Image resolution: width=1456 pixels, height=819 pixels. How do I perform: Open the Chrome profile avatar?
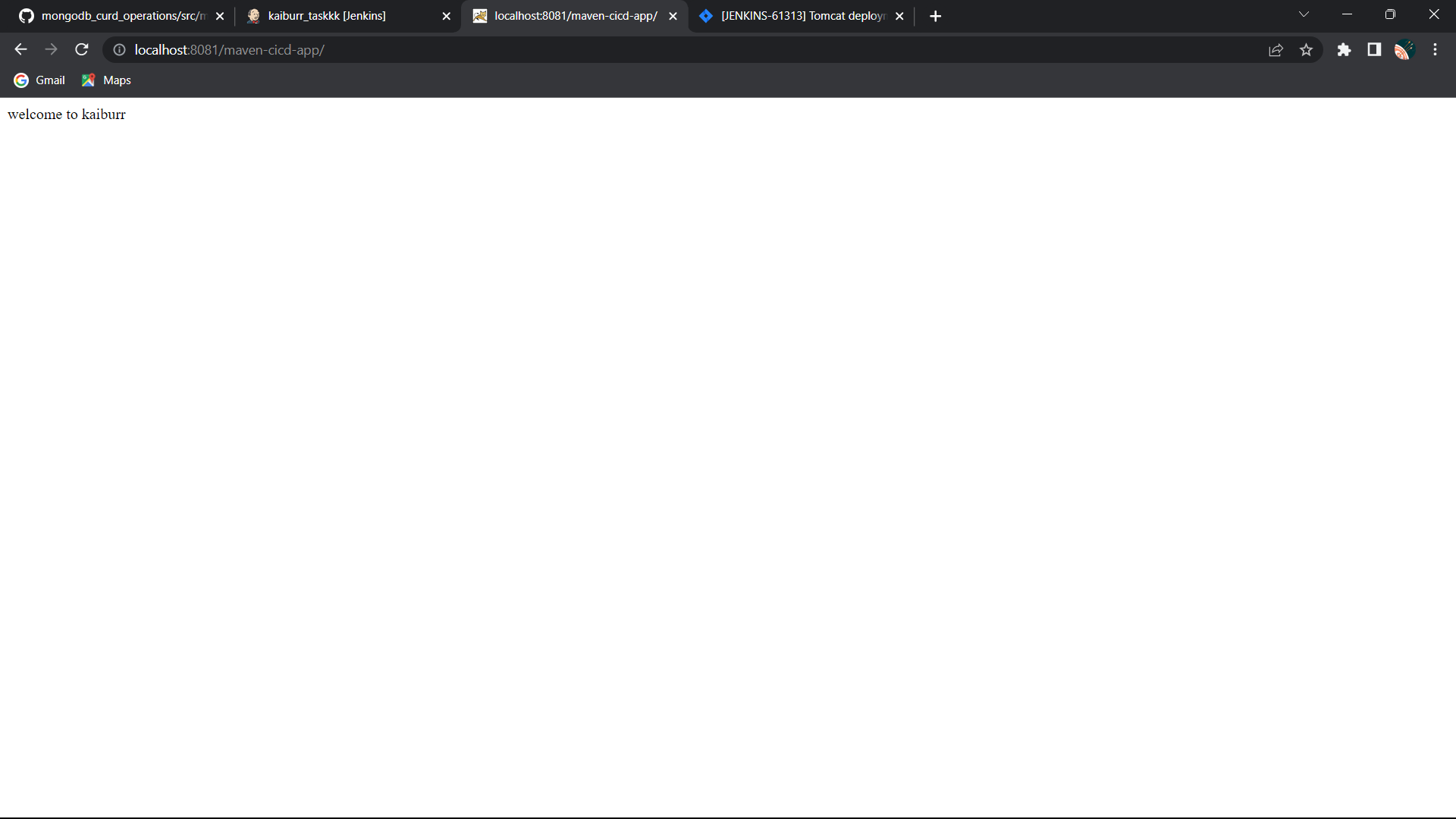1404,50
